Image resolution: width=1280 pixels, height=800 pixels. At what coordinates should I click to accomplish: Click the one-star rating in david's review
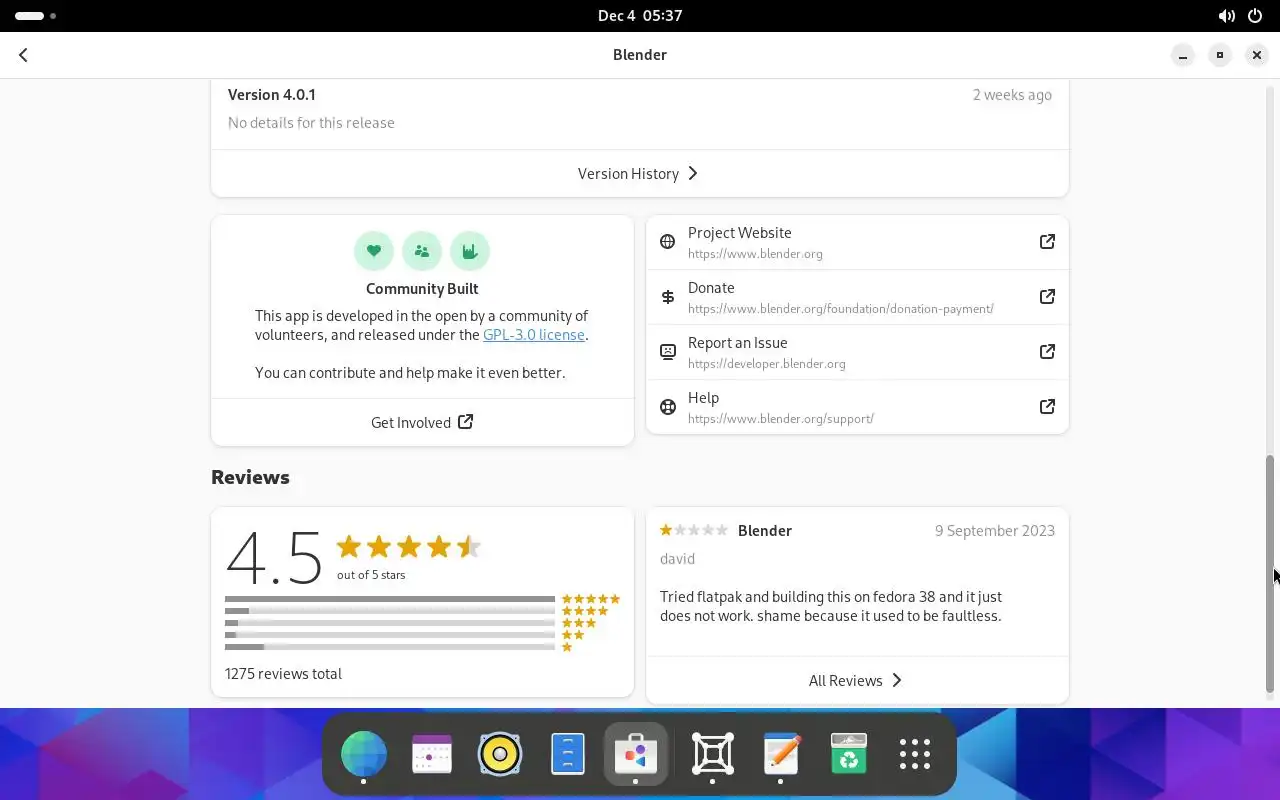coord(694,530)
